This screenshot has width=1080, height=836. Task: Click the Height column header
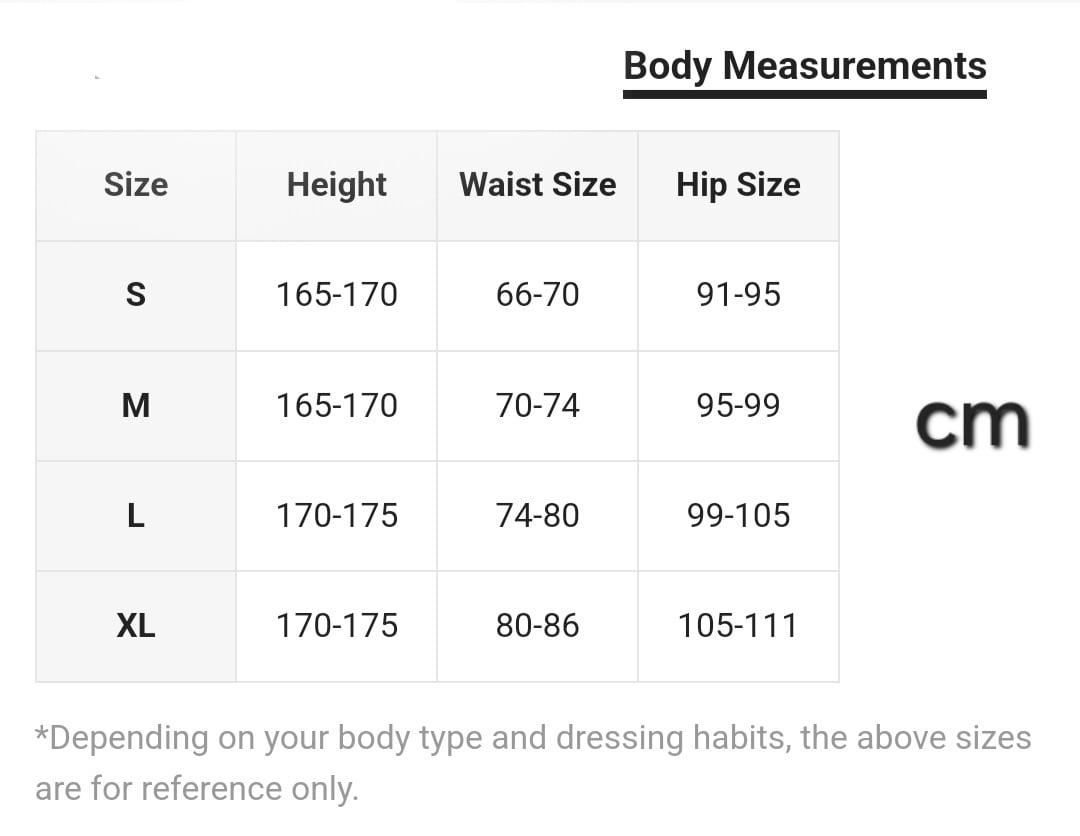(336, 185)
